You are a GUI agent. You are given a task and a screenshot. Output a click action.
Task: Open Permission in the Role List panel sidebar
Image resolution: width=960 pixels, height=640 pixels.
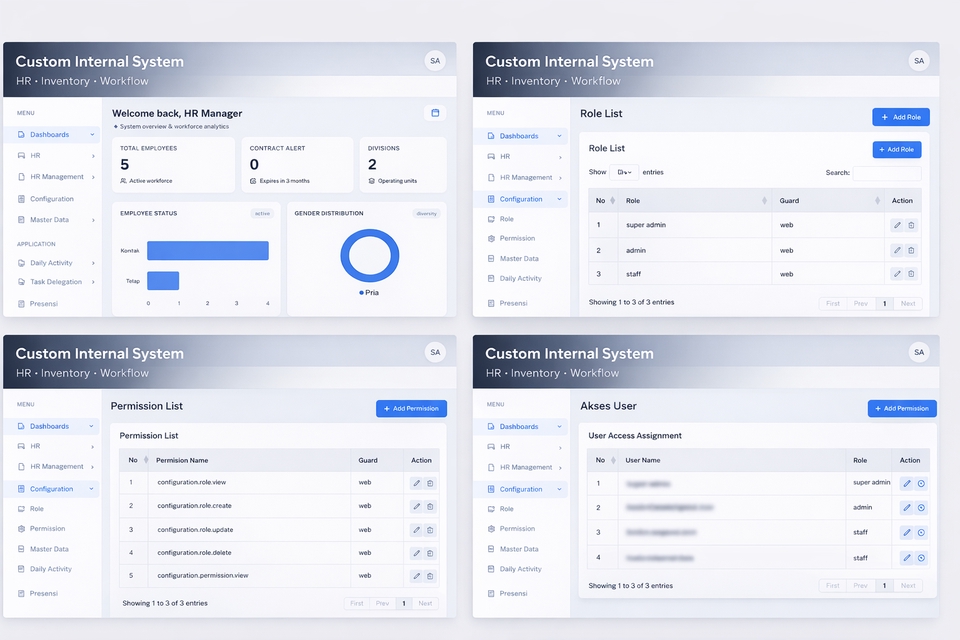[x=517, y=238]
